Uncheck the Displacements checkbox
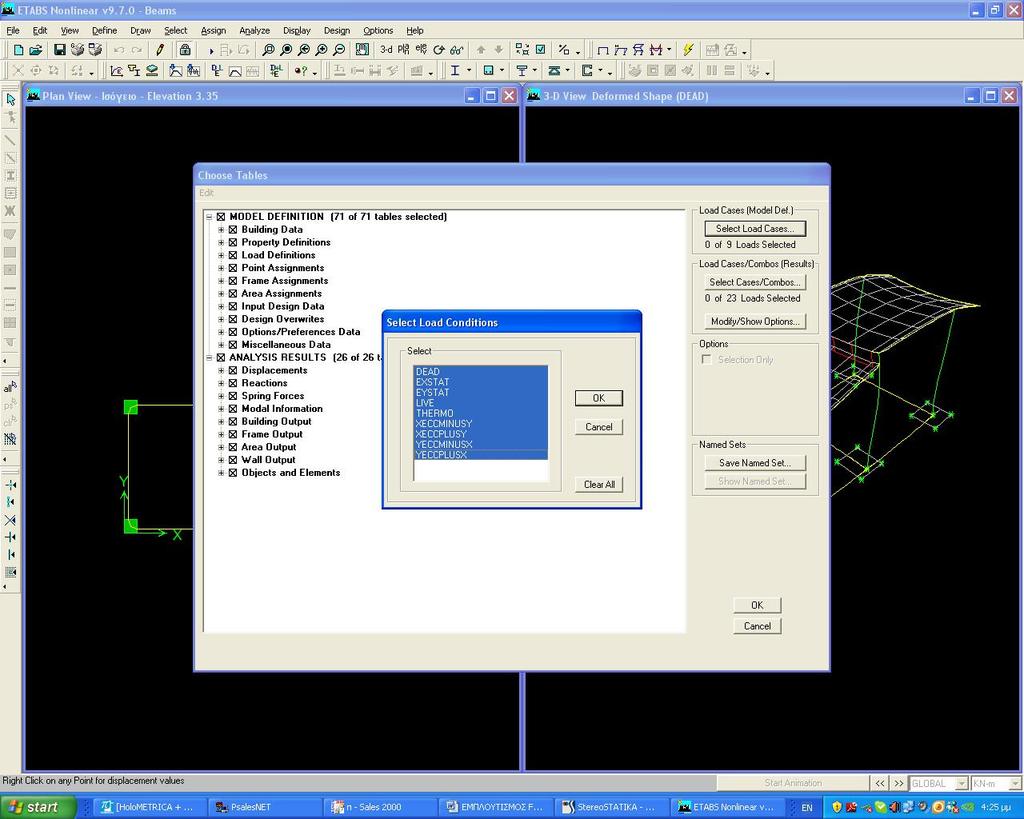The height and width of the screenshot is (819, 1024). [232, 370]
